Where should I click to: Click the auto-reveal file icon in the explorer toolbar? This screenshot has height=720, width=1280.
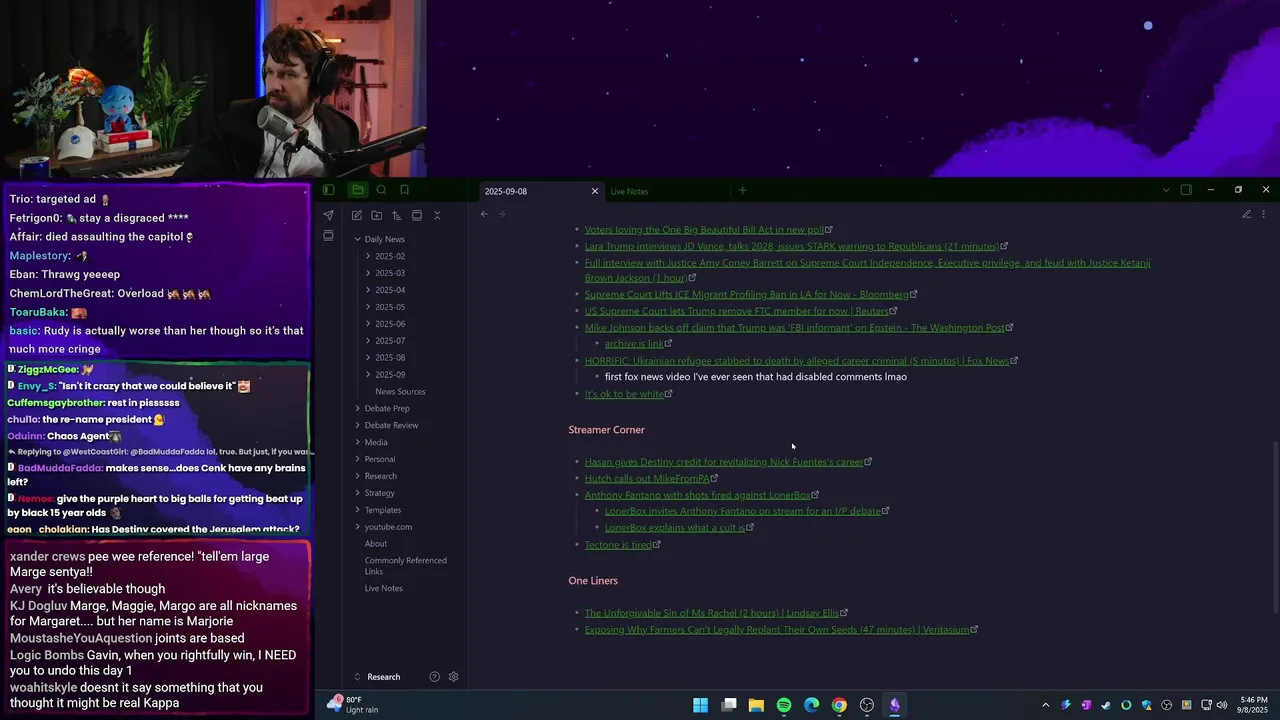pos(417,215)
